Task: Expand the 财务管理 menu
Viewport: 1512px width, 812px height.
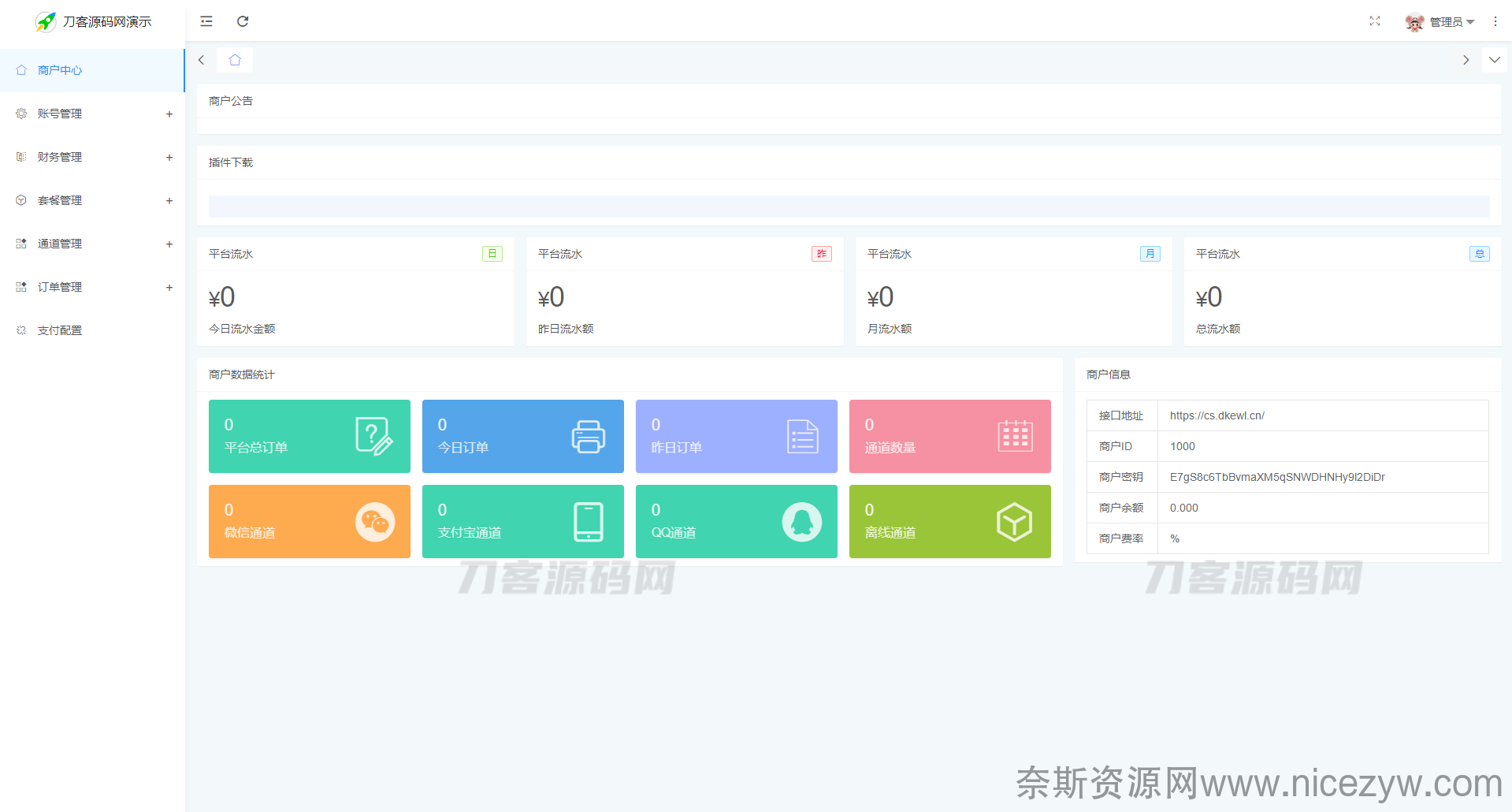Action: coord(92,157)
